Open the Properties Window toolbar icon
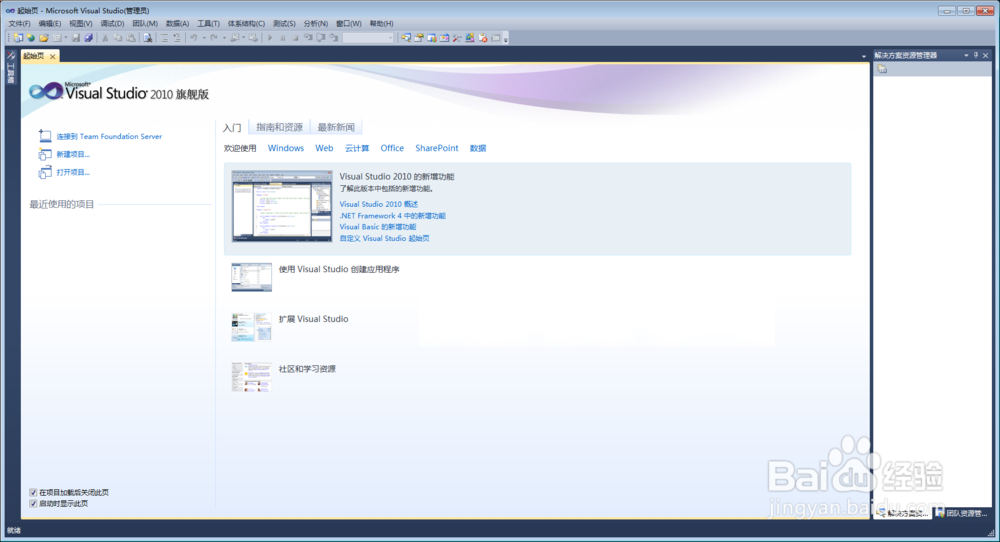This screenshot has width=1000, height=542. click(x=419, y=38)
